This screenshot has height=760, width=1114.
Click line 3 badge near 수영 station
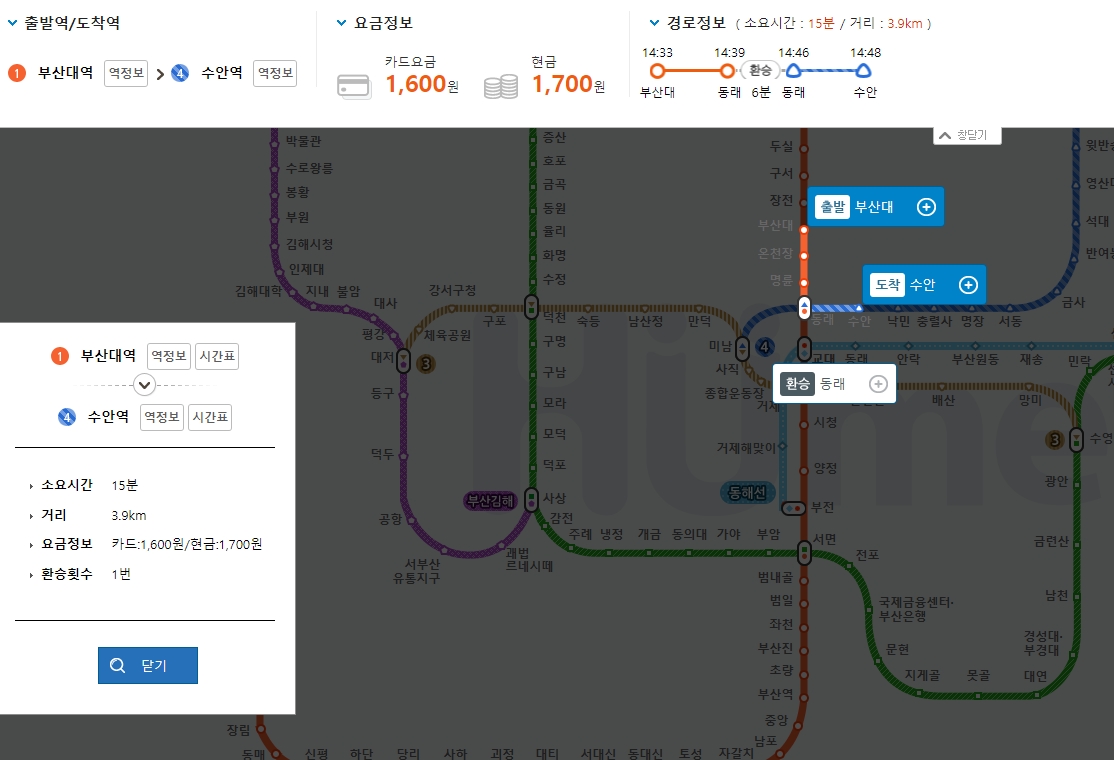(1055, 440)
